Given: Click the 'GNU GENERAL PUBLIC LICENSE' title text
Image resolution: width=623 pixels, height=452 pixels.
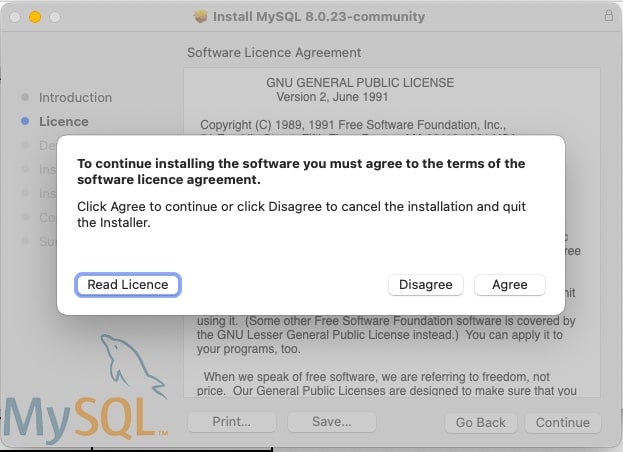Looking at the screenshot, I should (x=360, y=83).
